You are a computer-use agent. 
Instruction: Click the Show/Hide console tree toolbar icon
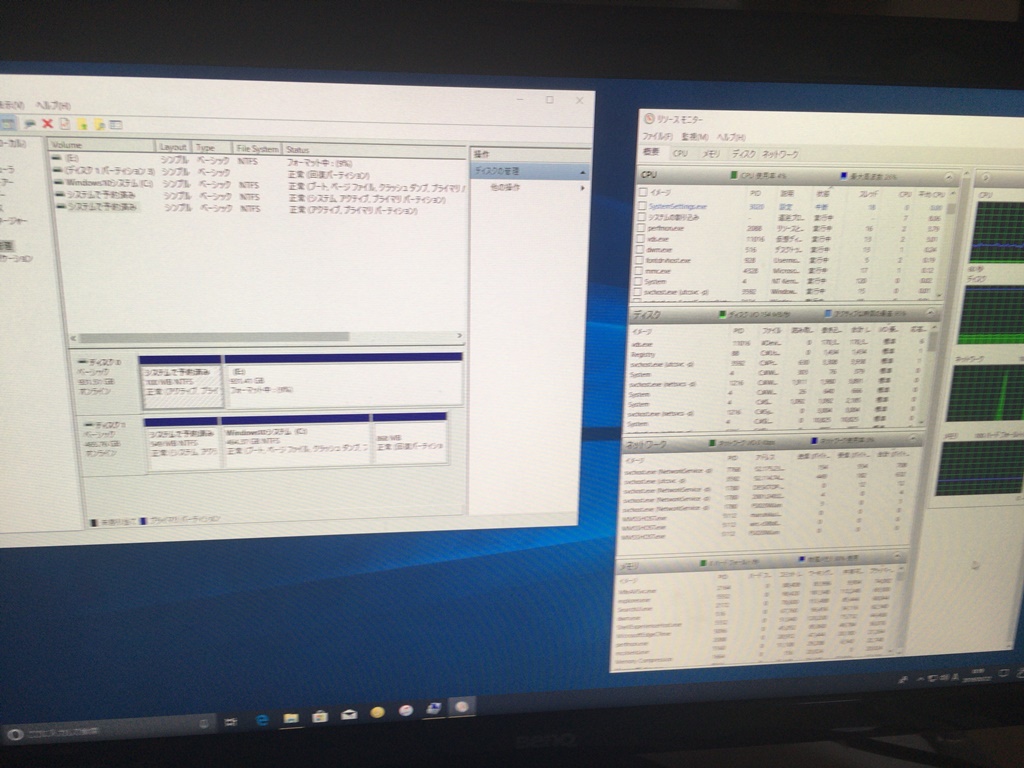[x=10, y=123]
